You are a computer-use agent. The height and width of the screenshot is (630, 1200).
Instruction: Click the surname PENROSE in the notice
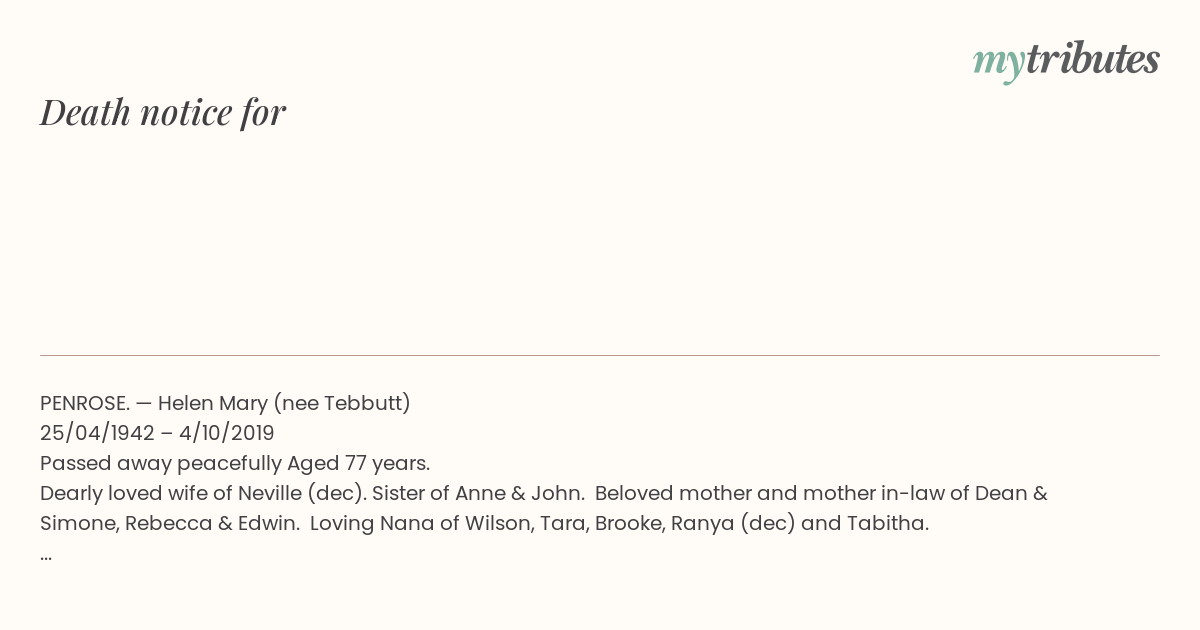click(85, 403)
